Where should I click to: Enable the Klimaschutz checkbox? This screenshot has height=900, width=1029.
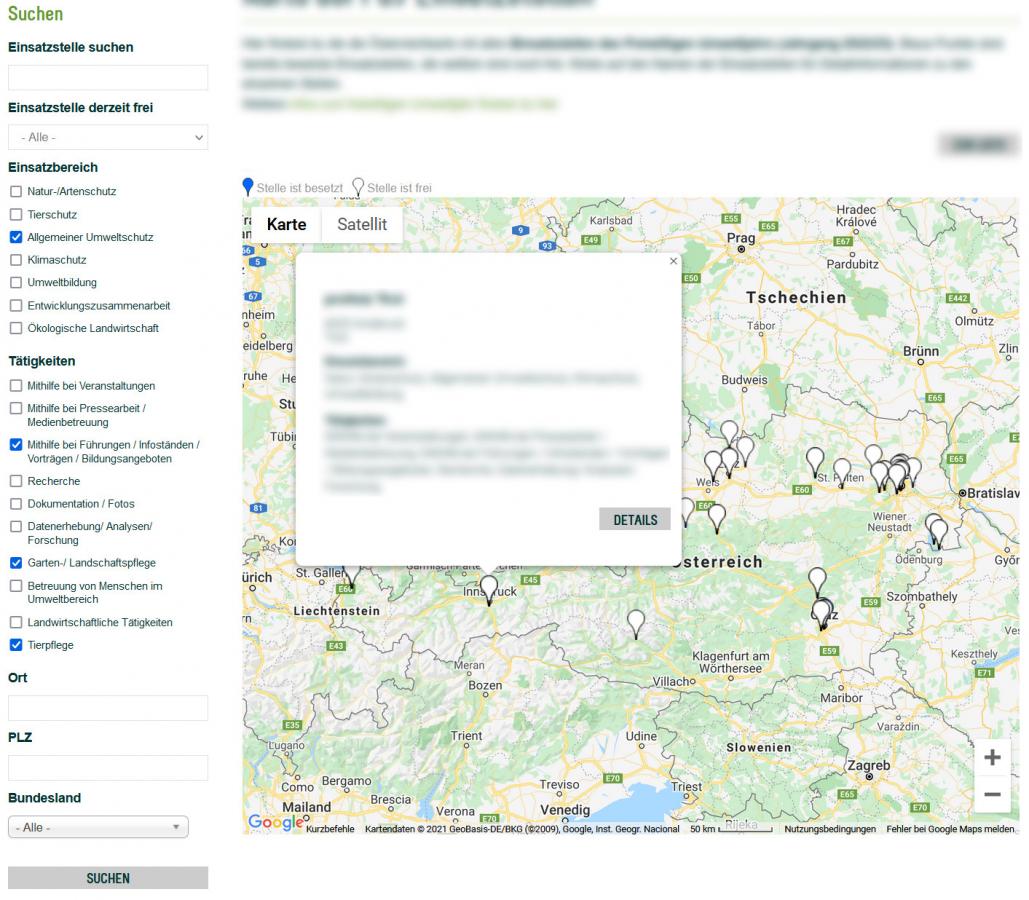coord(16,260)
